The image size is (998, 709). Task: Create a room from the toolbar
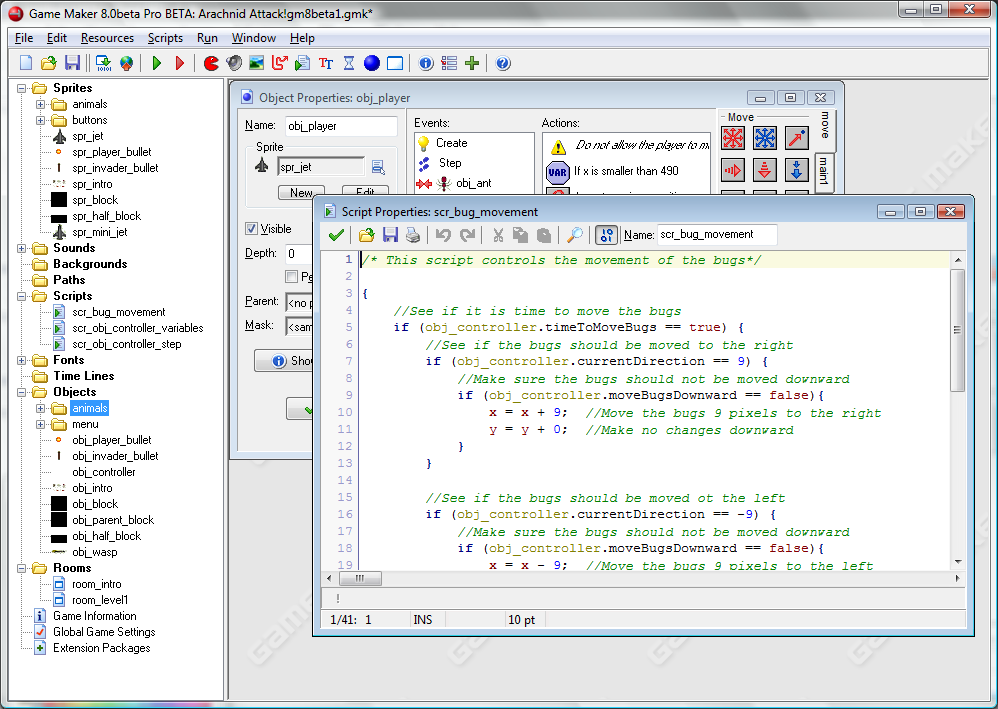pos(395,63)
